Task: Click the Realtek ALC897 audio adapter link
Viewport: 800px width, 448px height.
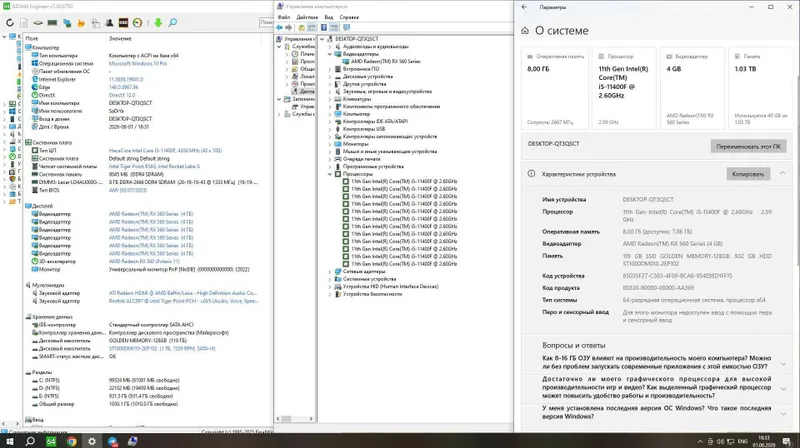Action: [184, 301]
